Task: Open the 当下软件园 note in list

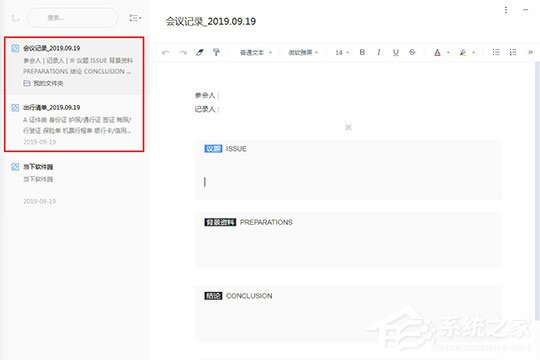Action: tap(74, 183)
